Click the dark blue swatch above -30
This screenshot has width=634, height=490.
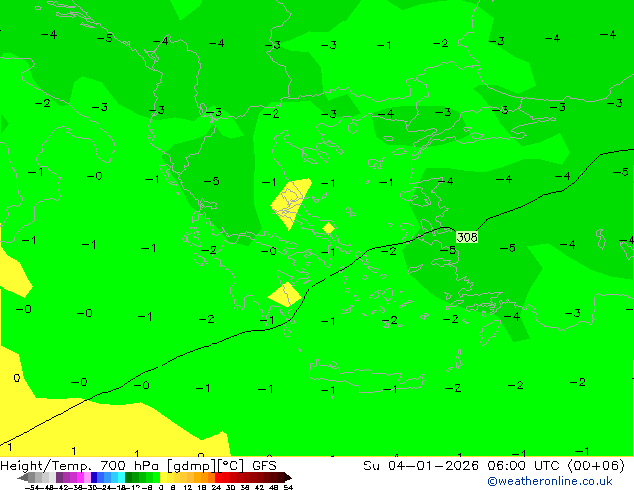pyautogui.click(x=94, y=477)
